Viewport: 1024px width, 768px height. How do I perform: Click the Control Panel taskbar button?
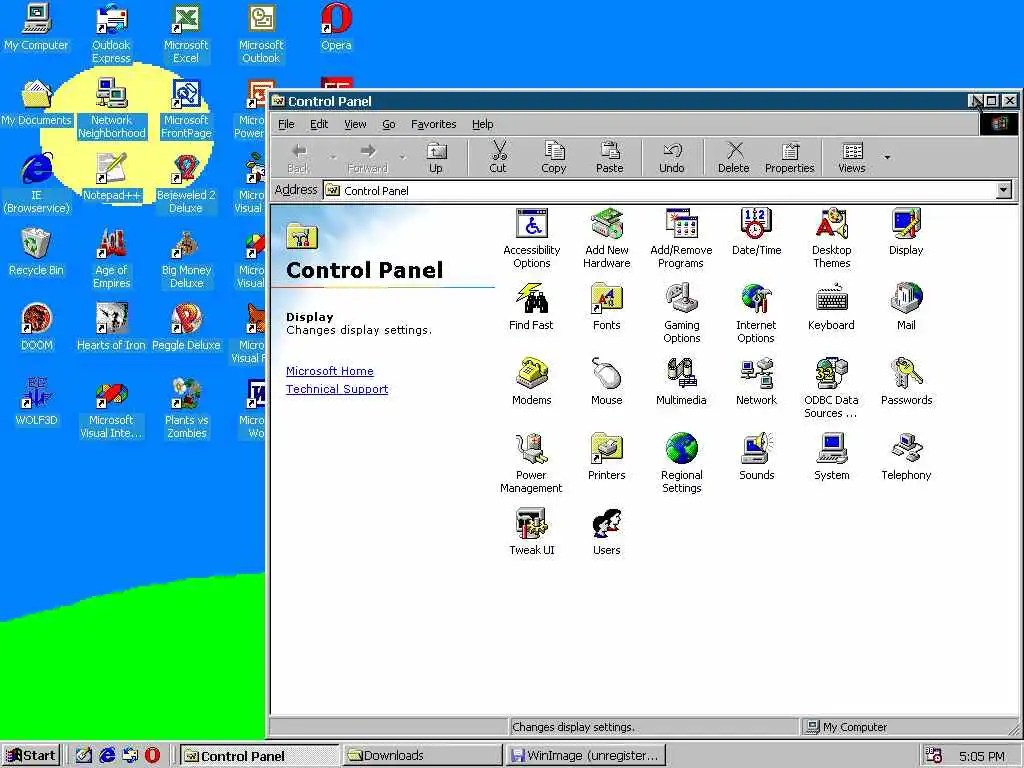[259, 756]
